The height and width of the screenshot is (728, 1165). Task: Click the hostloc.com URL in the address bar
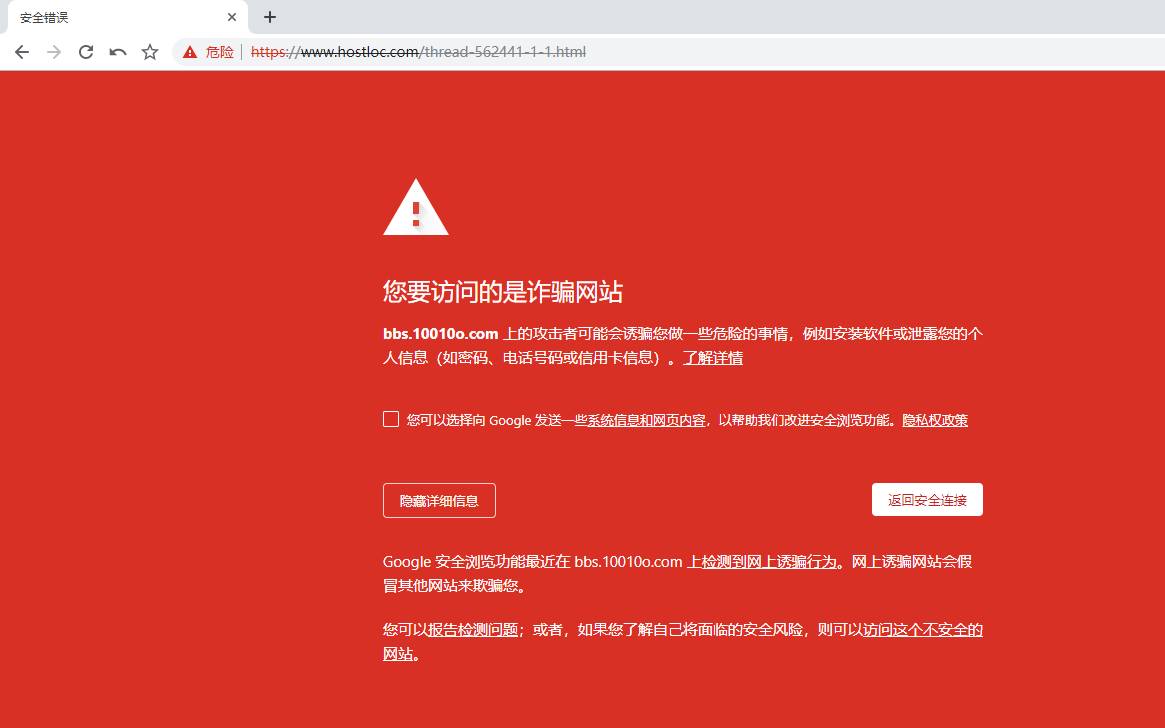(x=418, y=52)
